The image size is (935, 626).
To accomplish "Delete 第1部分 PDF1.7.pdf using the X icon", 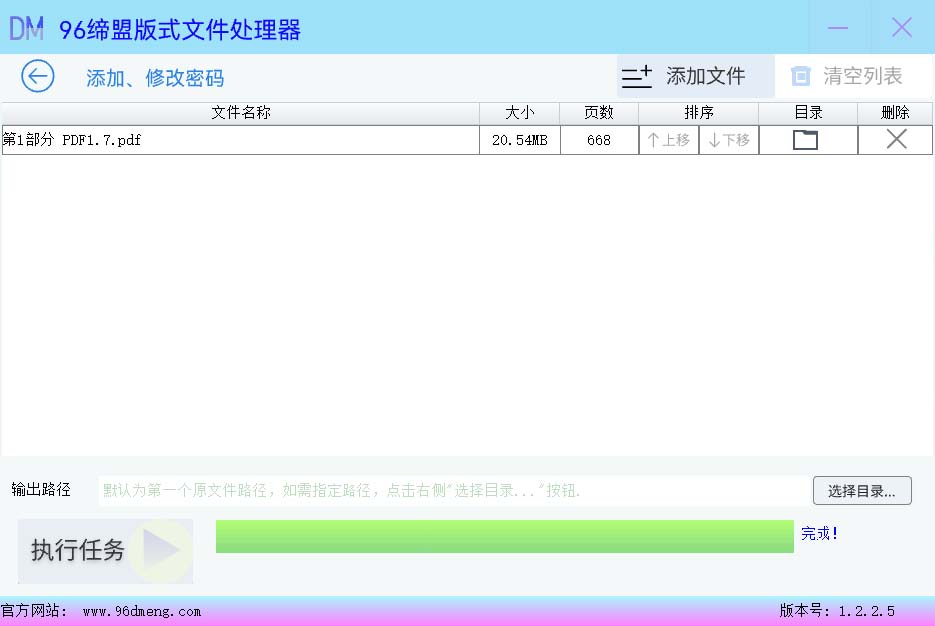I will click(896, 140).
